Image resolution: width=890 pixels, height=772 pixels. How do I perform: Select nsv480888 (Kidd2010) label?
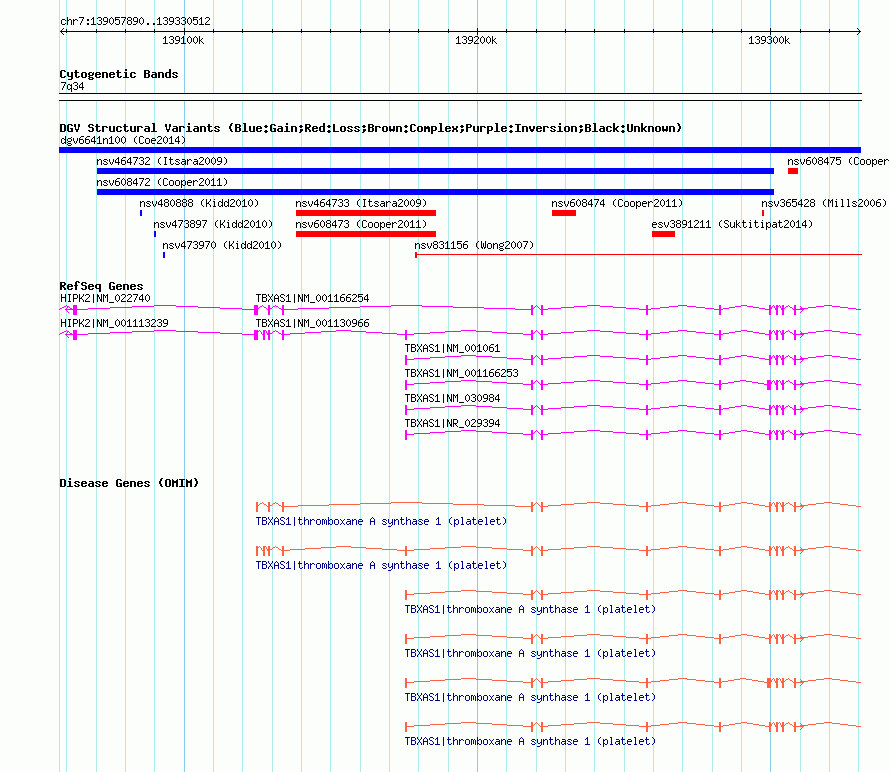point(199,203)
